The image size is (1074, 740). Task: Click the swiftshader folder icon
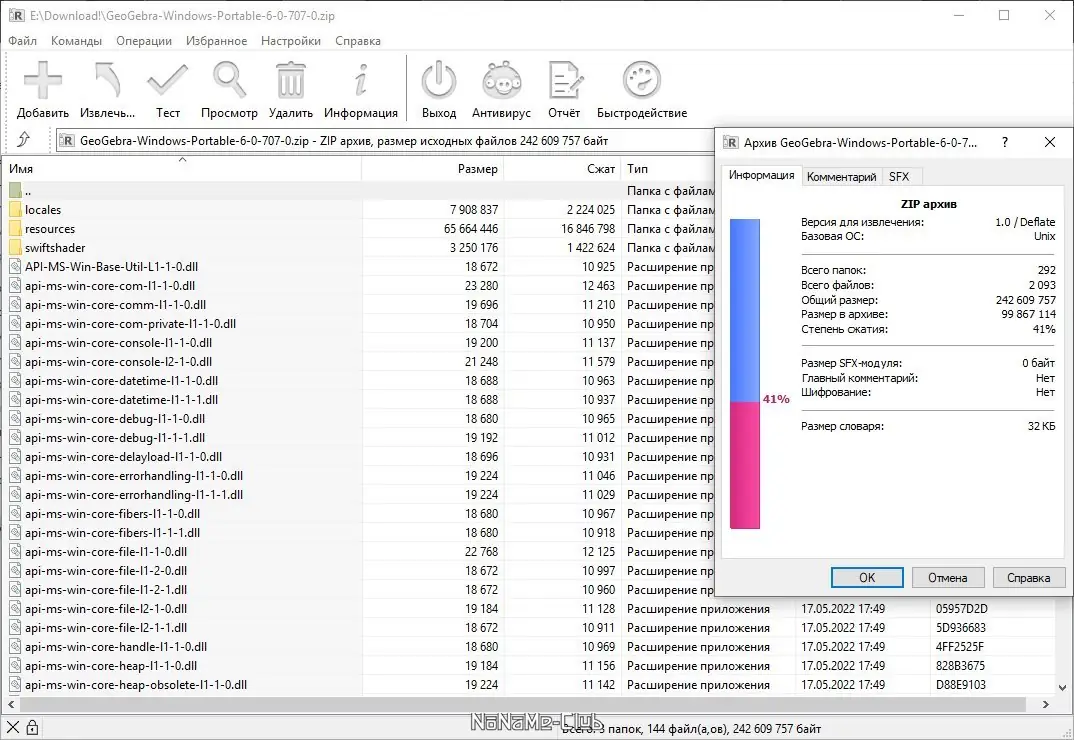pos(16,247)
